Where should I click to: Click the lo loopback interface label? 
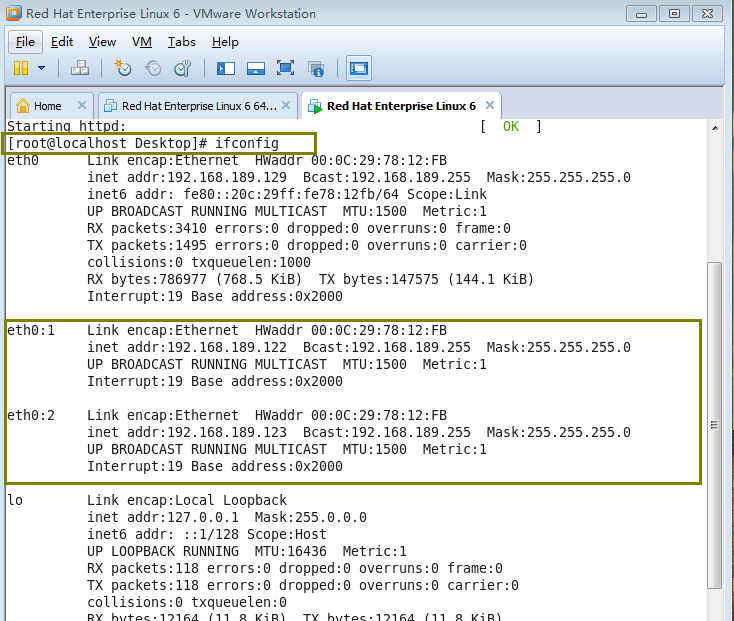pos(15,500)
